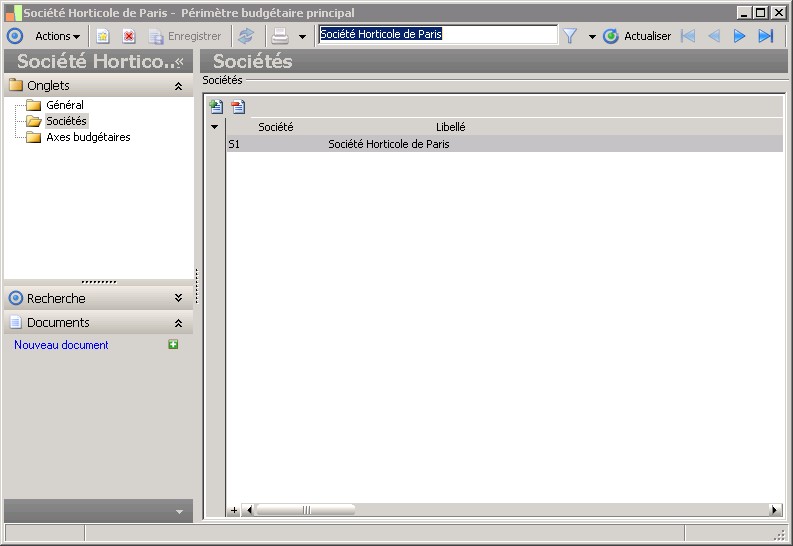This screenshot has width=793, height=546.
Task: Open the grid column selector triangle
Action: (214, 127)
